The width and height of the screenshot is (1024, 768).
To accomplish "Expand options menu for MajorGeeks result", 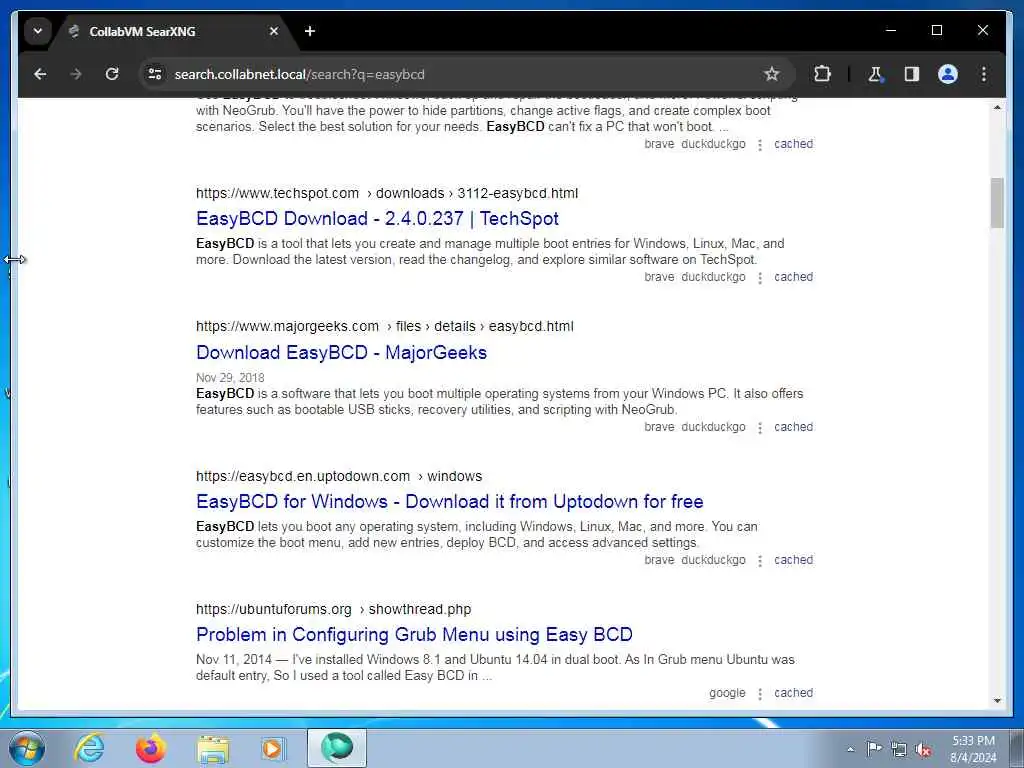I will [x=760, y=428].
